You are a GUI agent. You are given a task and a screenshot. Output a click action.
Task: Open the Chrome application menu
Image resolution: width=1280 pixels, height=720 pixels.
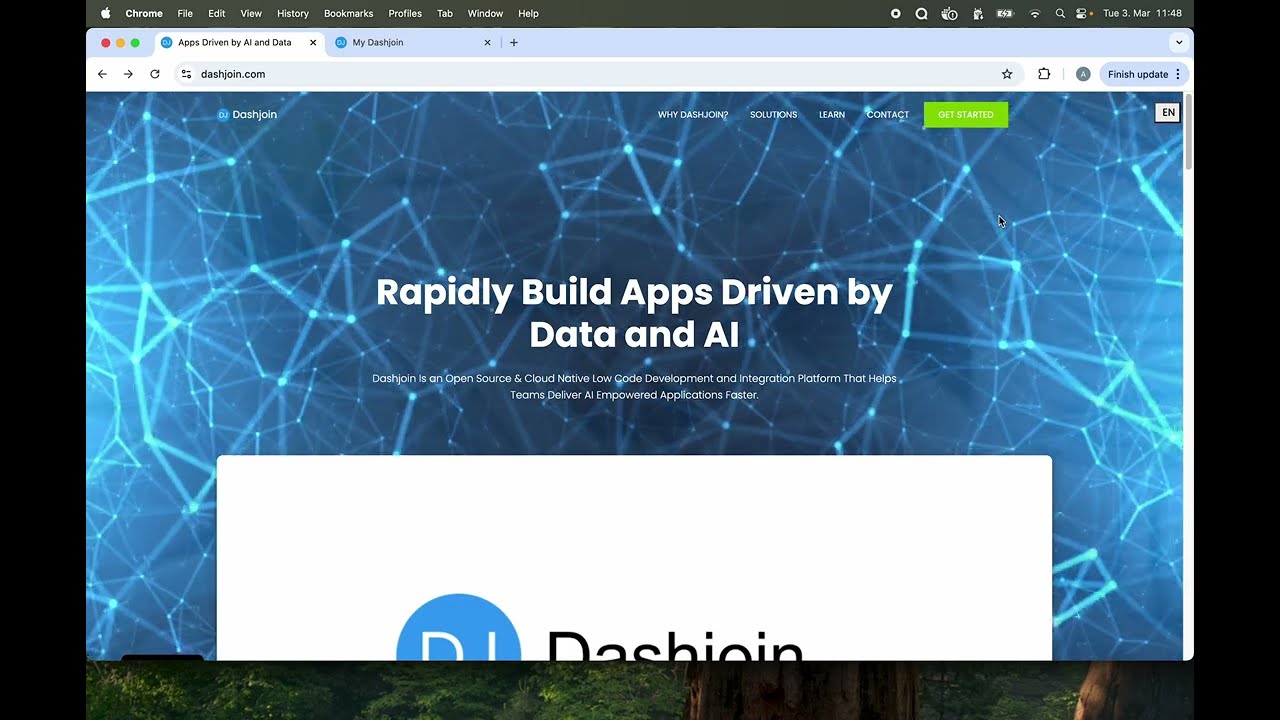point(144,14)
